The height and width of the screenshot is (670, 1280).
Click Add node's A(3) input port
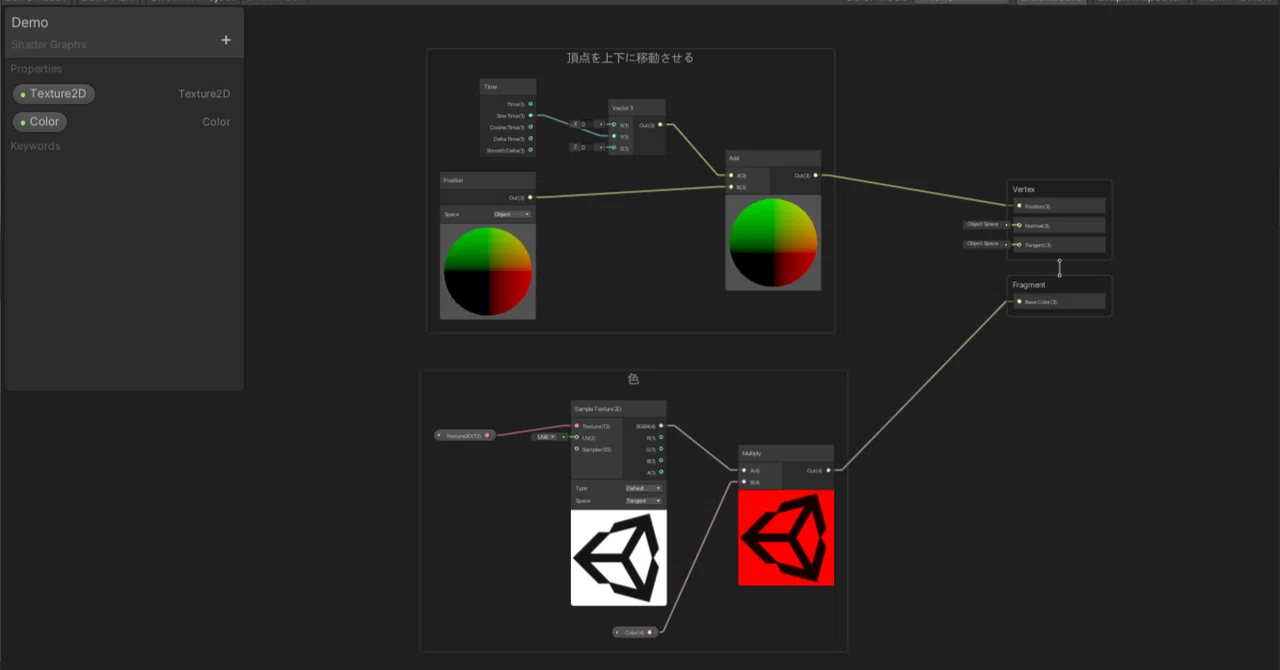(732, 176)
